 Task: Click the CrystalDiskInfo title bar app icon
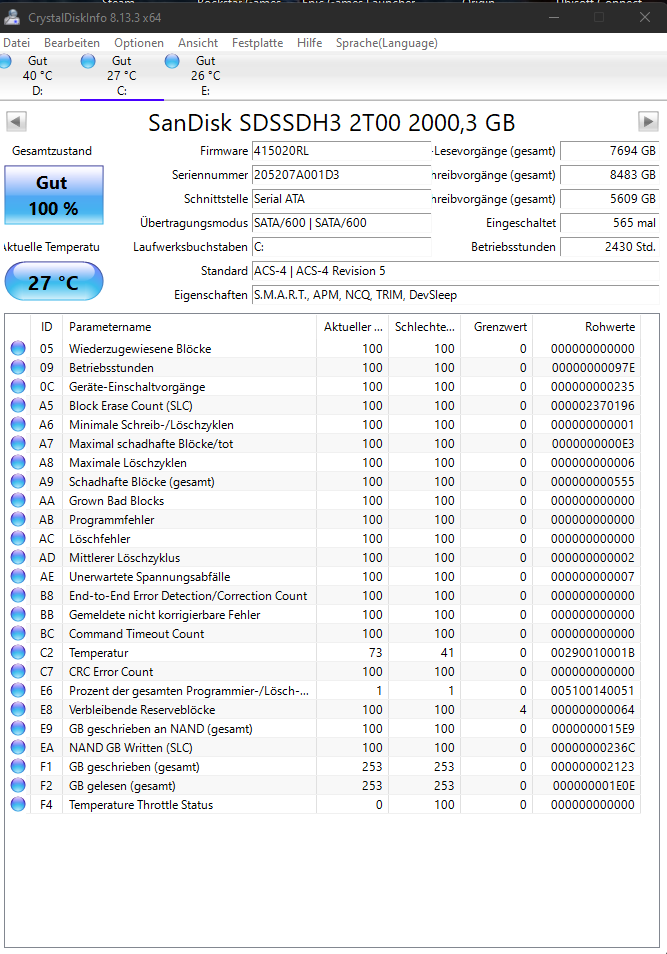point(11,17)
